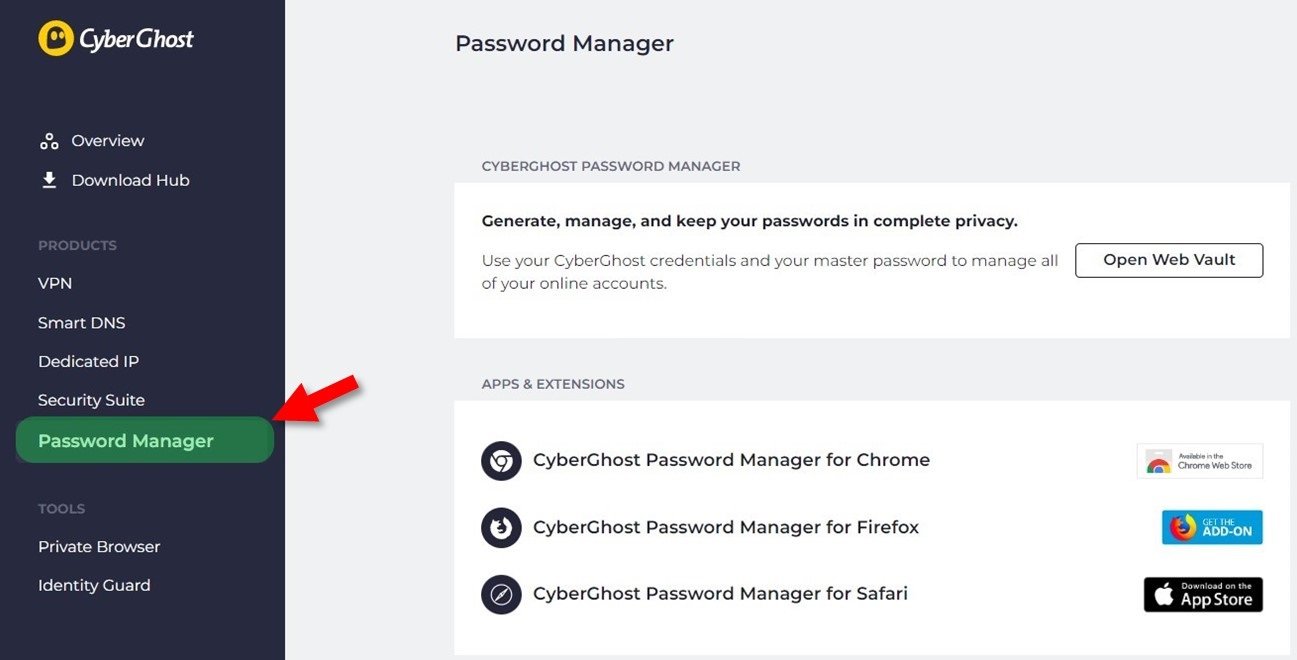Click the Firefox Get the Add-on badge

1212,527
